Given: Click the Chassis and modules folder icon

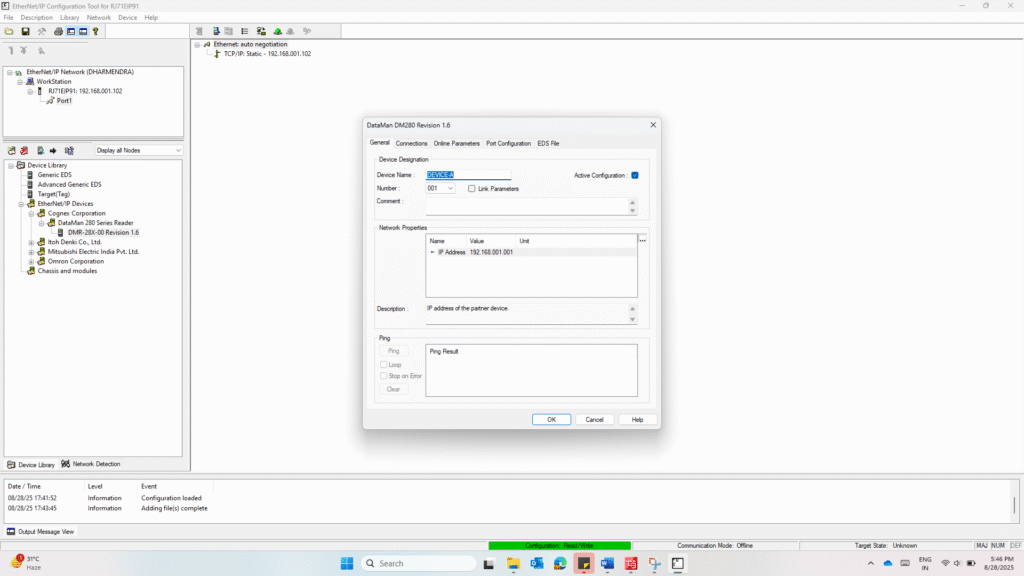Looking at the screenshot, I should pos(31,270).
